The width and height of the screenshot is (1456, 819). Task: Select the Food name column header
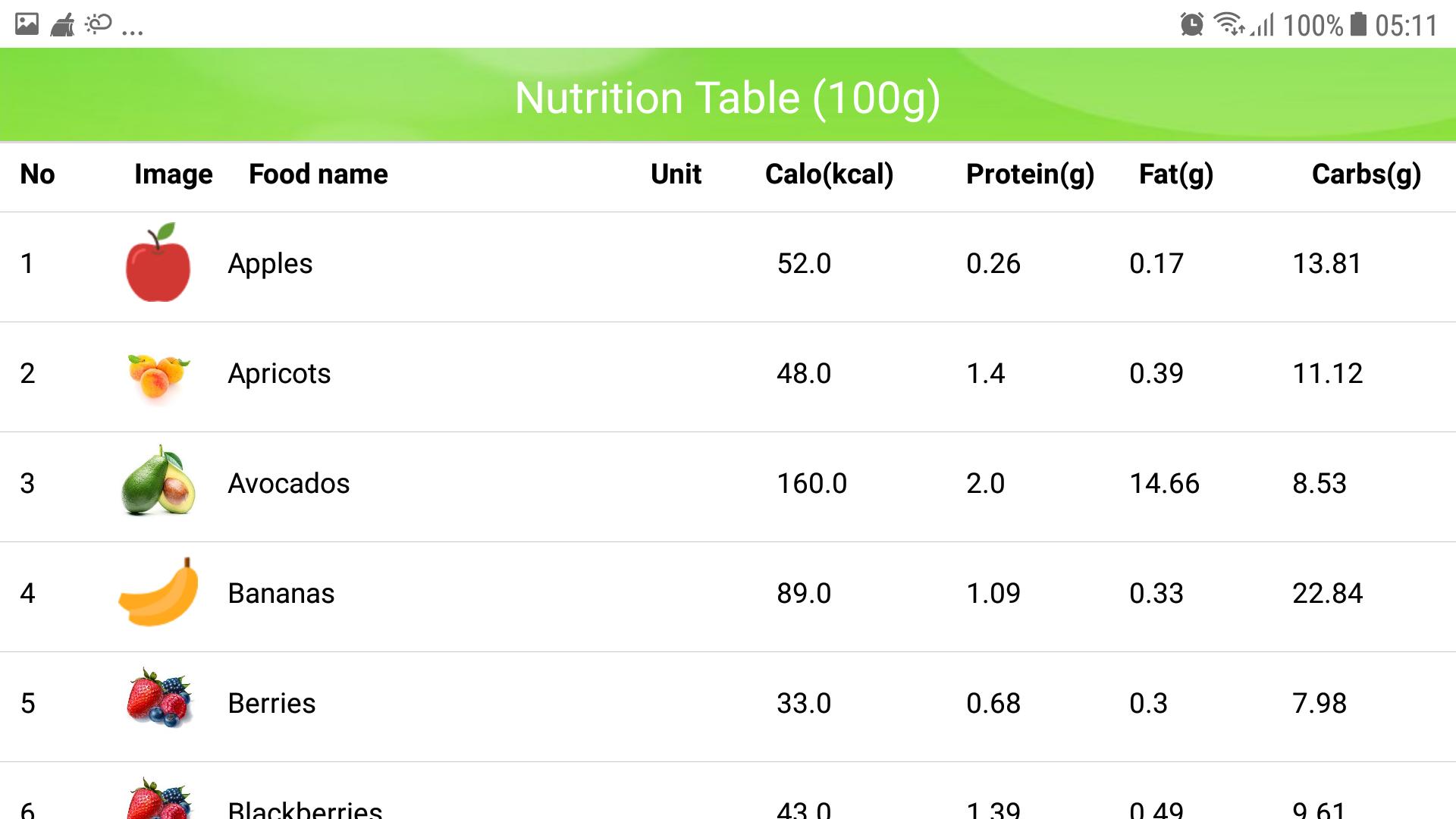(318, 174)
